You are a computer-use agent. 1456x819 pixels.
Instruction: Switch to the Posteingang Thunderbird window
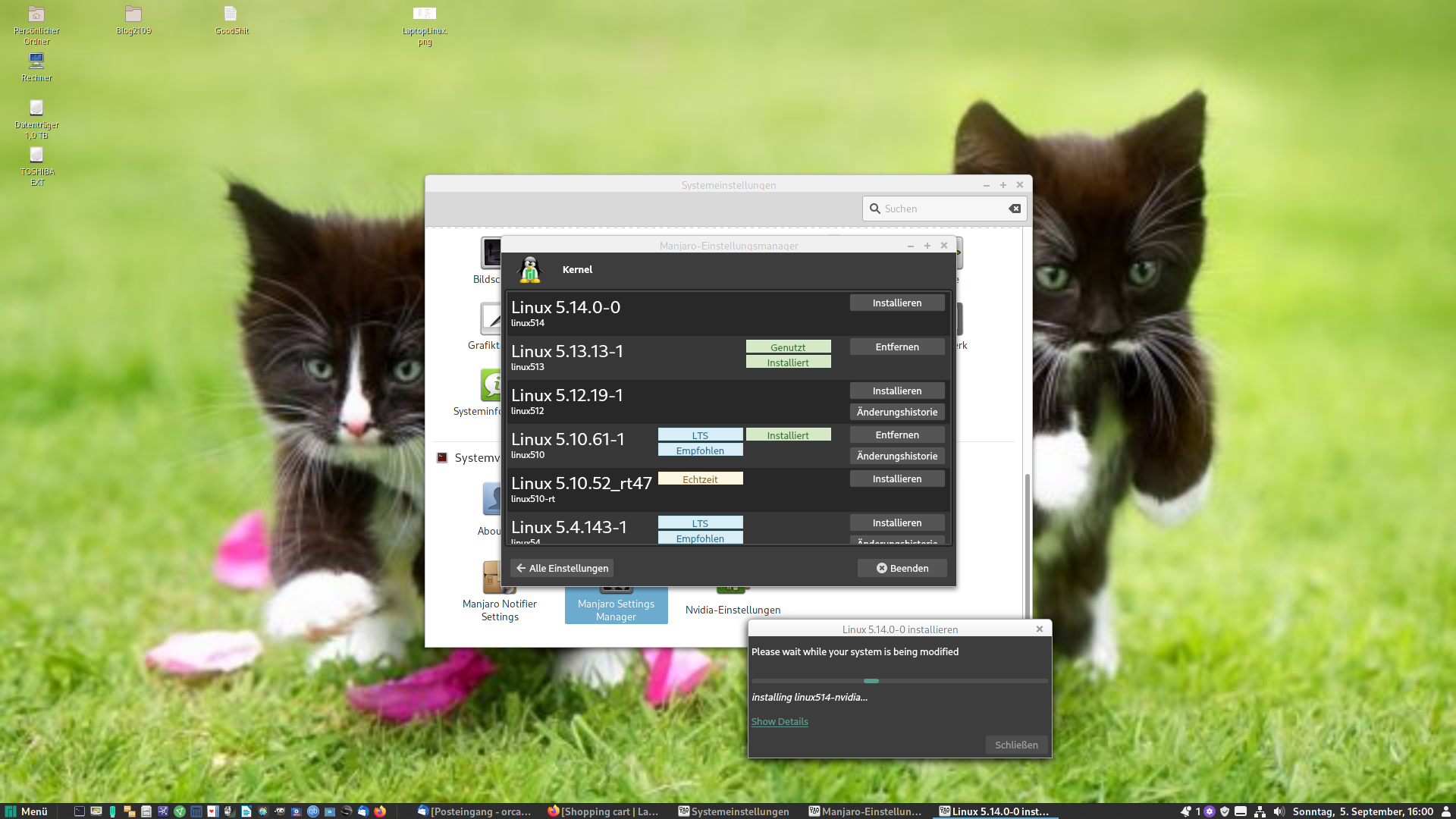(x=474, y=811)
